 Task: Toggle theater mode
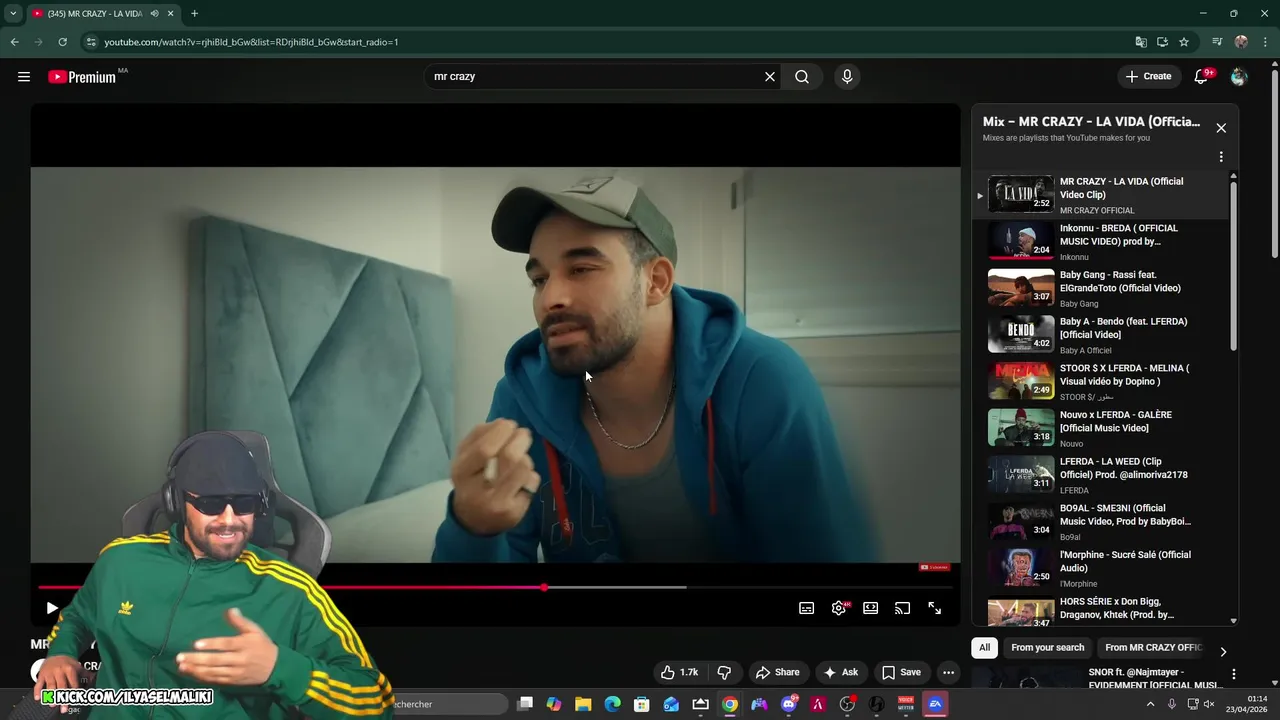[871, 608]
